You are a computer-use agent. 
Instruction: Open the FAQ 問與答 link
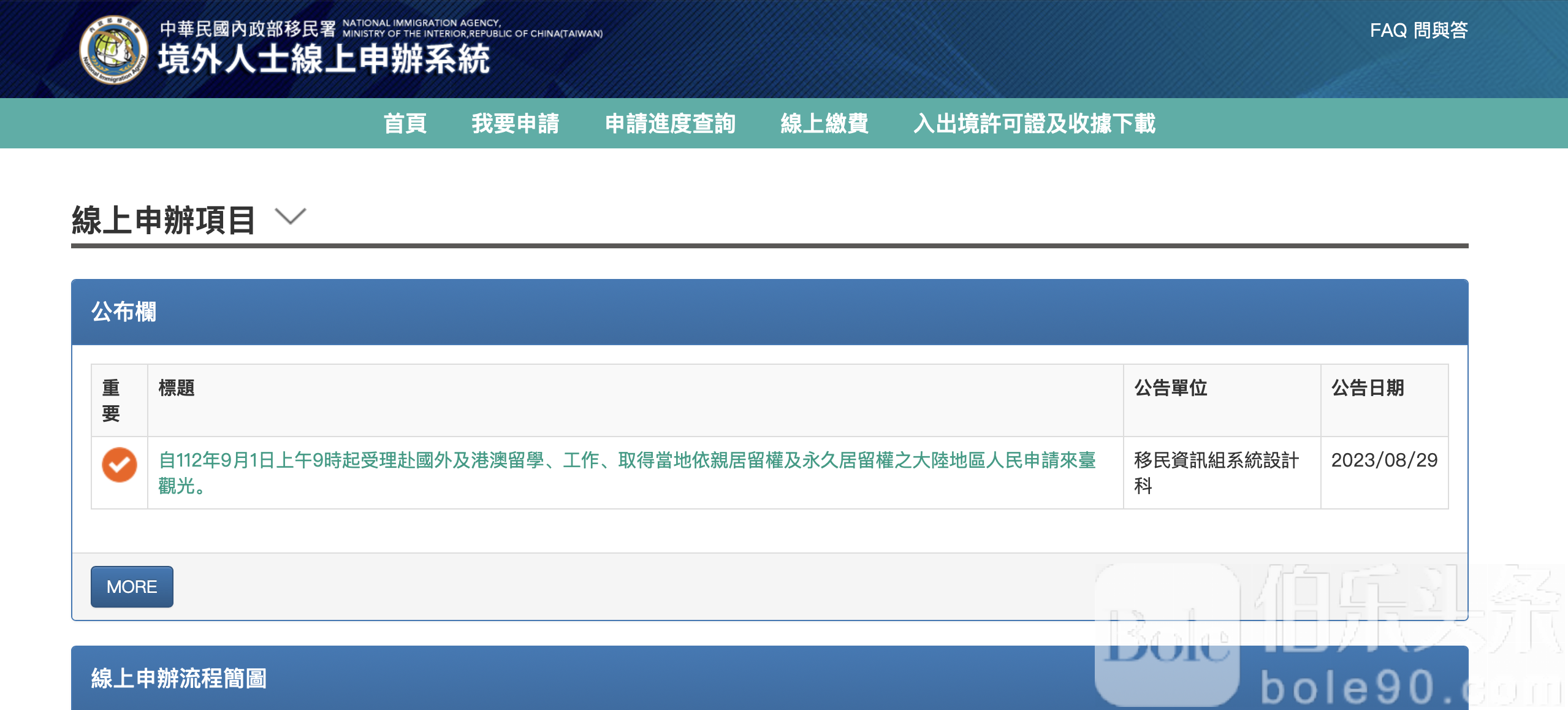click(x=1418, y=30)
